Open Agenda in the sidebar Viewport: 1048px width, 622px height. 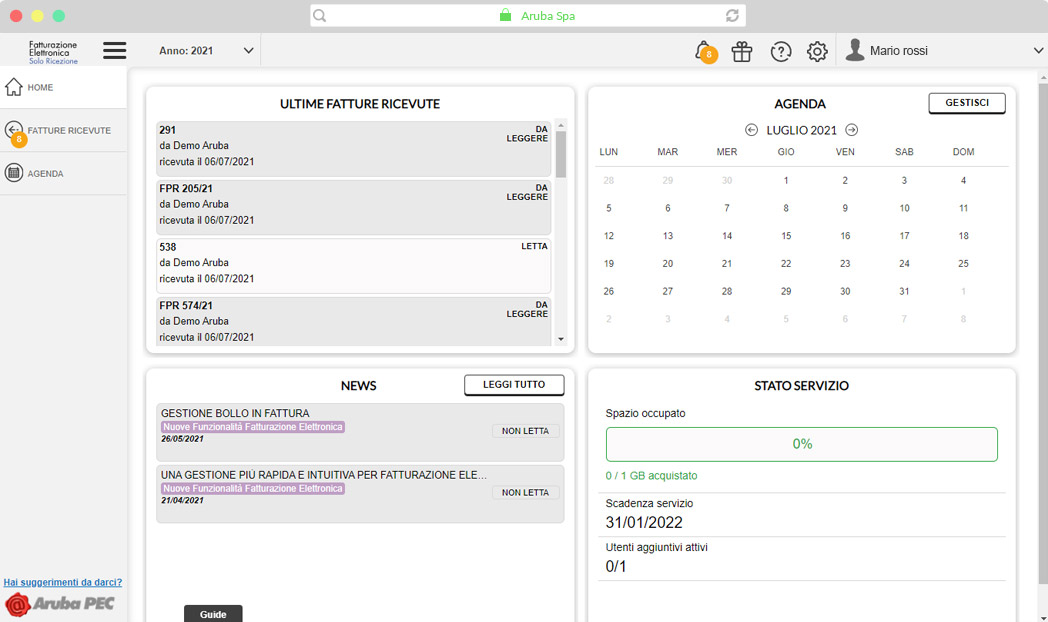pos(45,174)
